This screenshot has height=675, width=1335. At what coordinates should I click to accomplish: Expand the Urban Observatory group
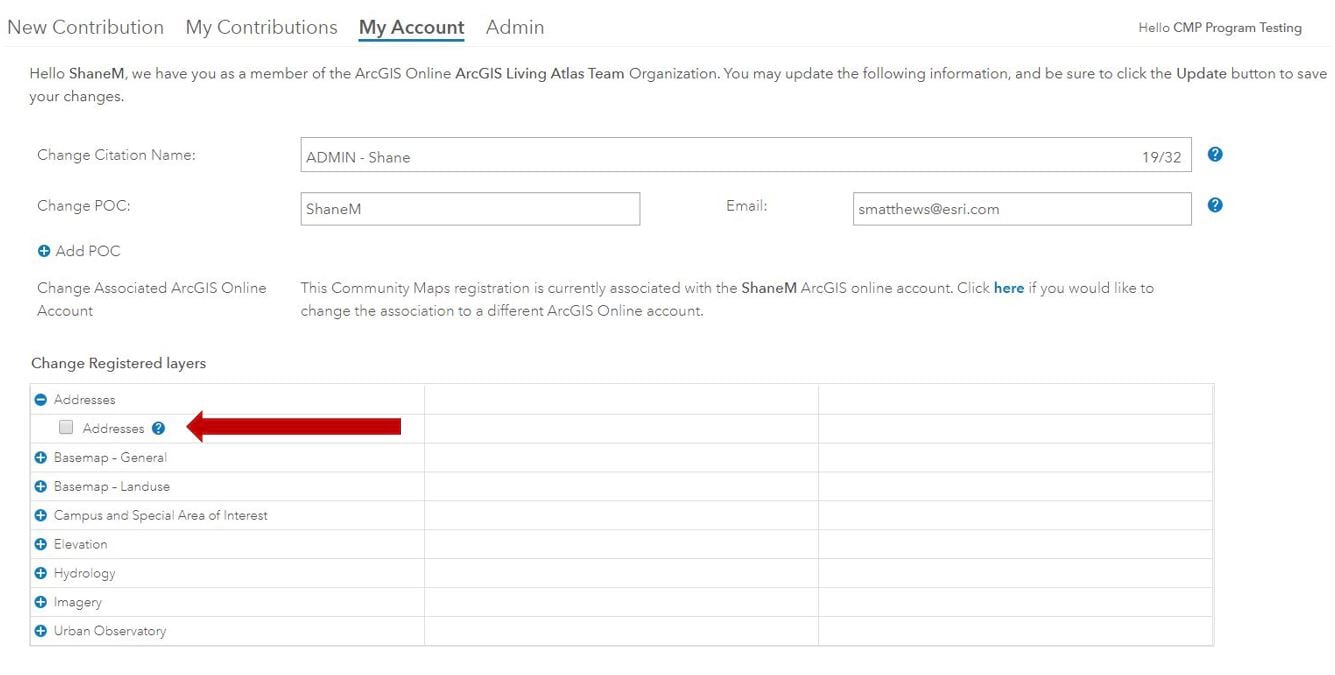tap(41, 632)
